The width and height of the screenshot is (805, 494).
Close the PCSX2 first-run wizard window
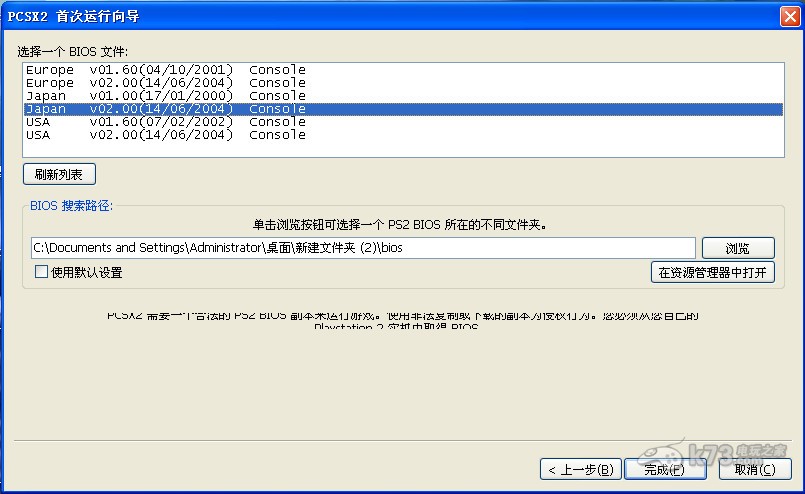point(788,17)
